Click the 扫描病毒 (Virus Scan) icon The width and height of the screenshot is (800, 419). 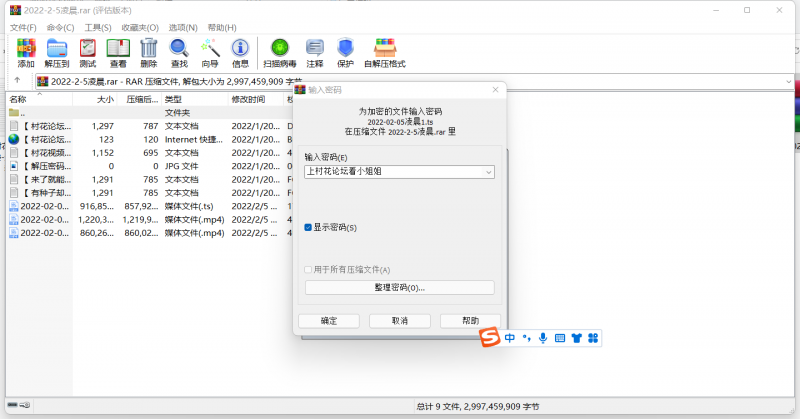click(x=280, y=52)
